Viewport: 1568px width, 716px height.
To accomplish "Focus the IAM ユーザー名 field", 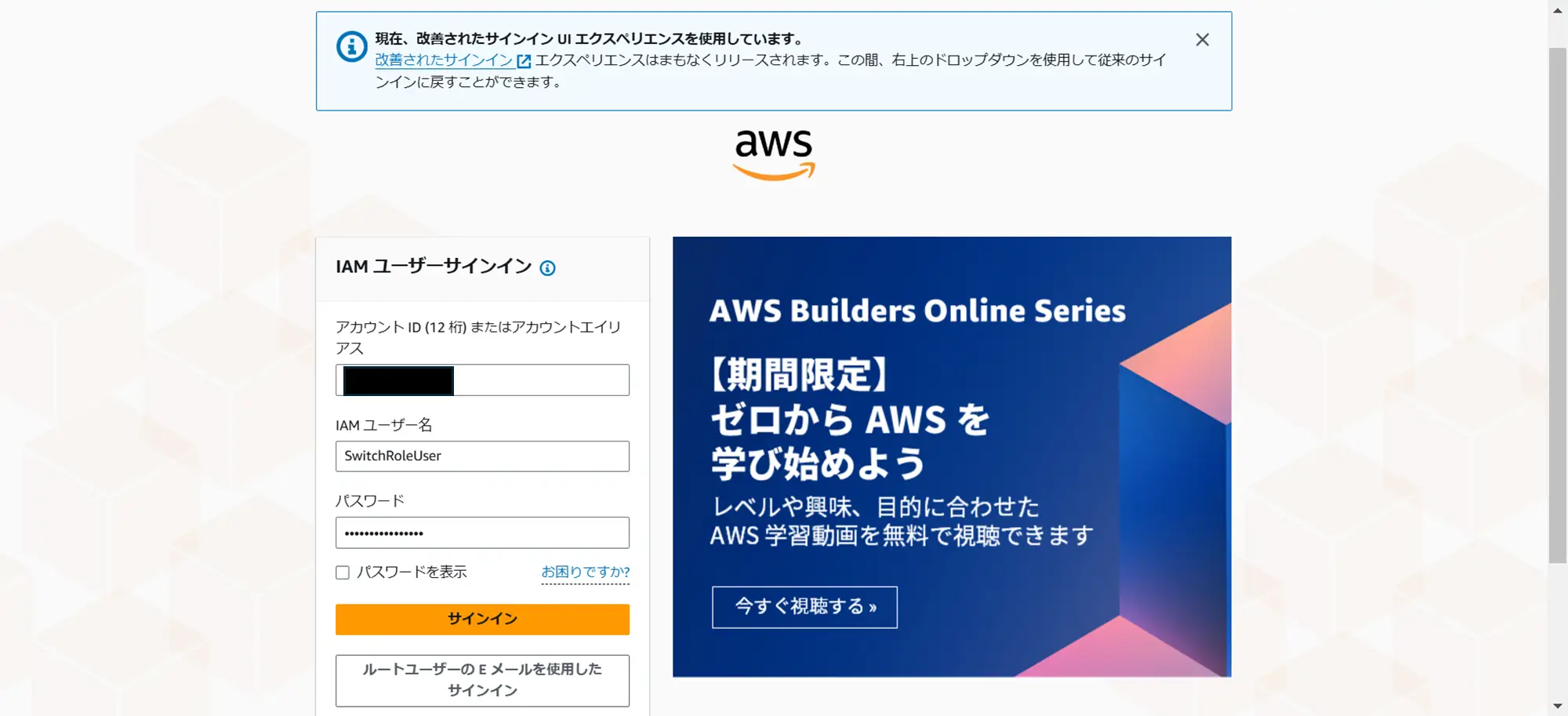I will click(x=482, y=456).
